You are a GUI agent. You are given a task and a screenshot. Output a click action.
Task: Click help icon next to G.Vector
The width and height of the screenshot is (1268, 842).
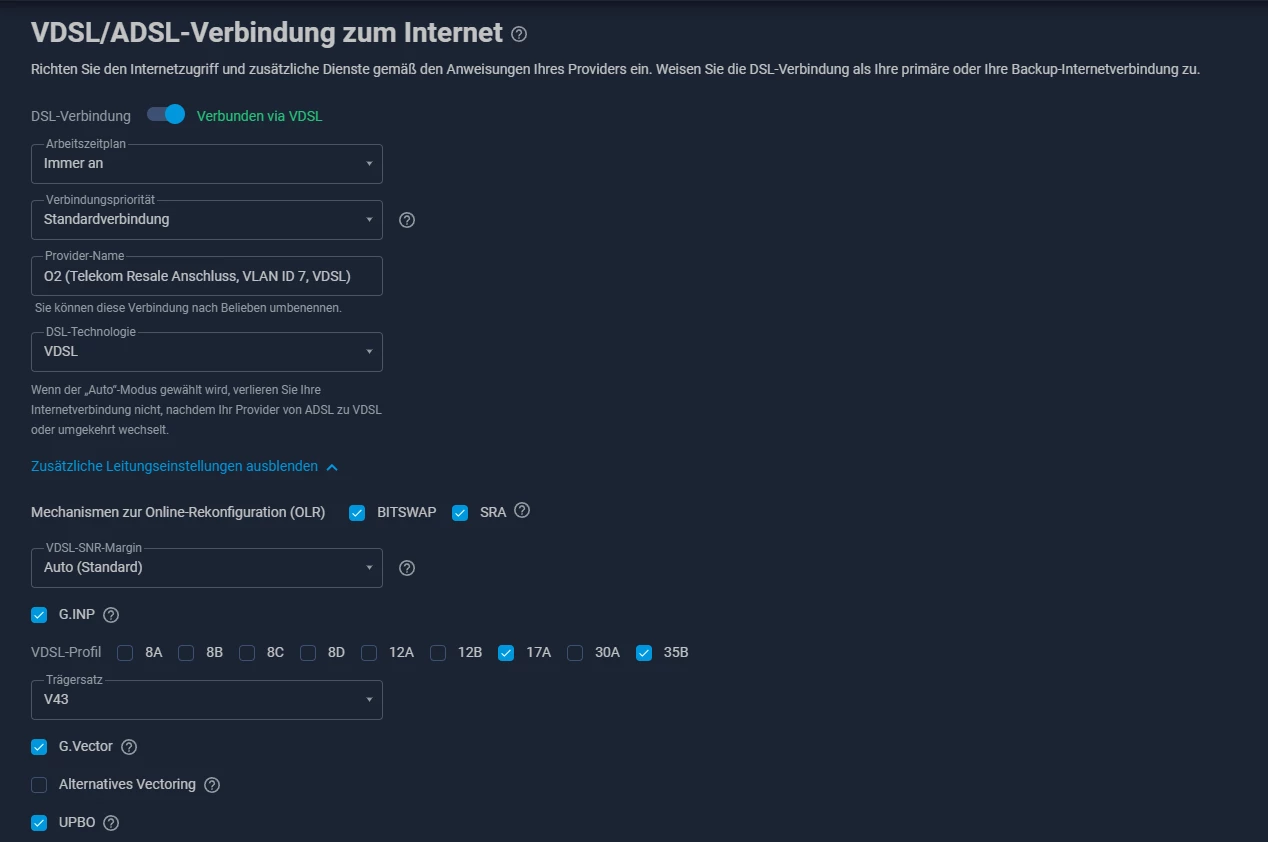coord(129,747)
